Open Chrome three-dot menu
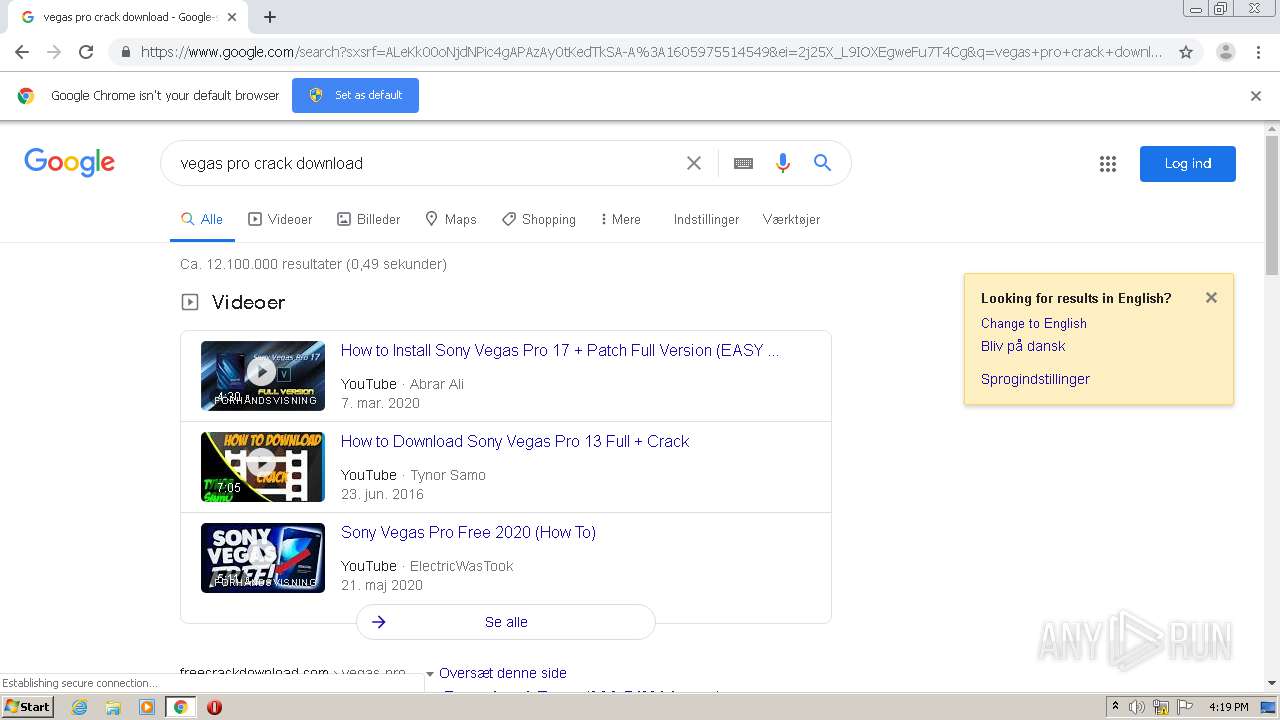The width and height of the screenshot is (1280, 720). point(1258,52)
